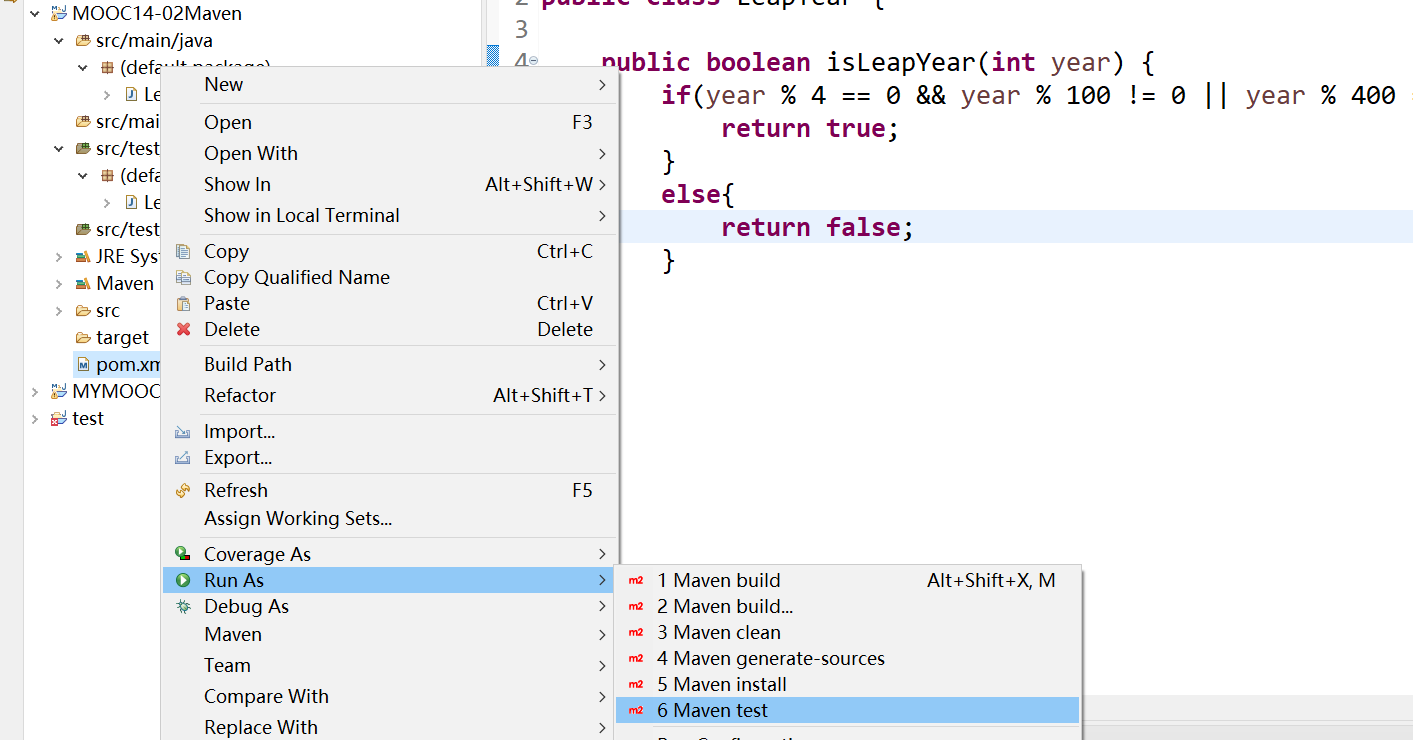Run 1 Maven build
1413x740 pixels.
coord(848,581)
